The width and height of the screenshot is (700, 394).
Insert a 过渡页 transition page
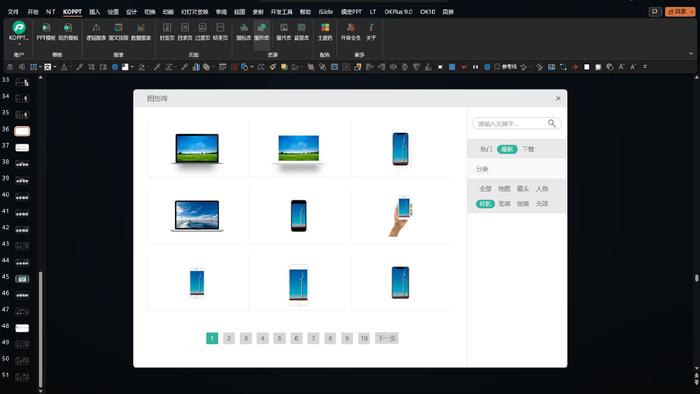203,32
